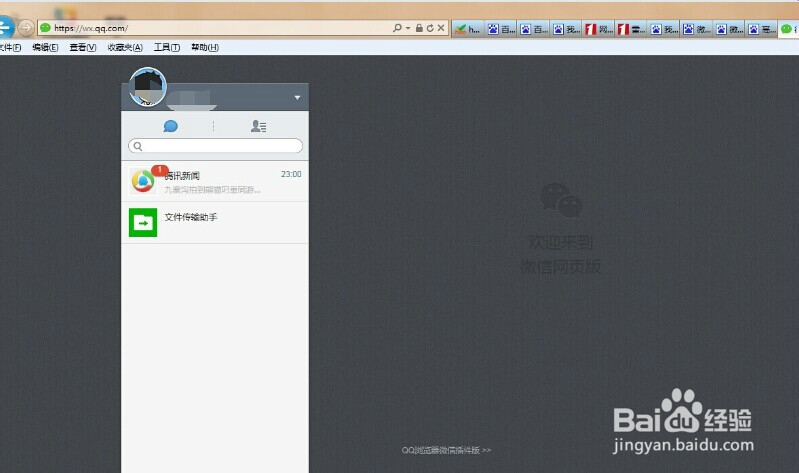
Task: Open the 收藏夹(A) menu
Action: [125, 47]
